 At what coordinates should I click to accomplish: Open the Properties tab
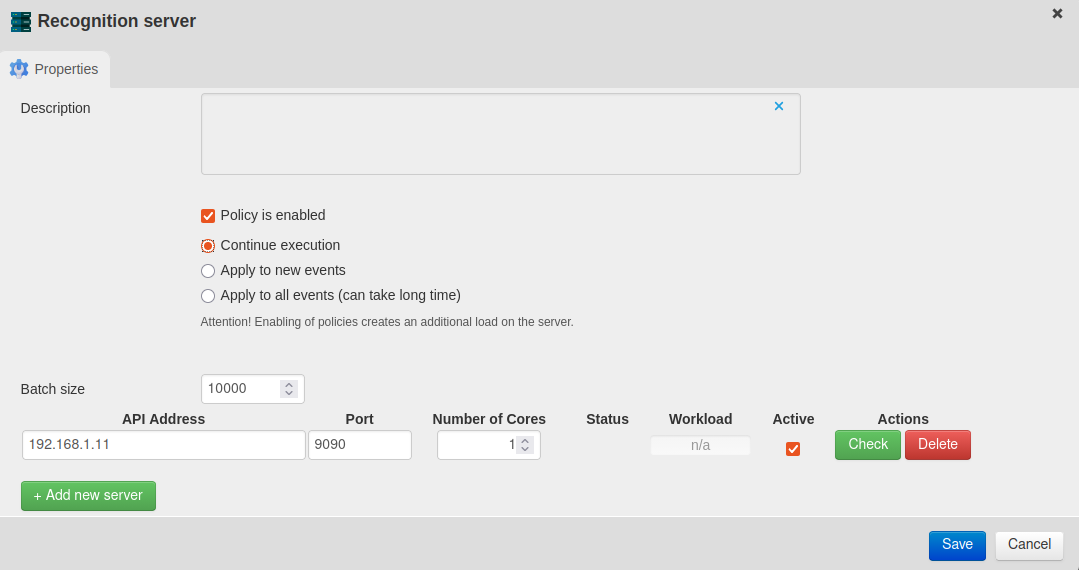(x=56, y=69)
